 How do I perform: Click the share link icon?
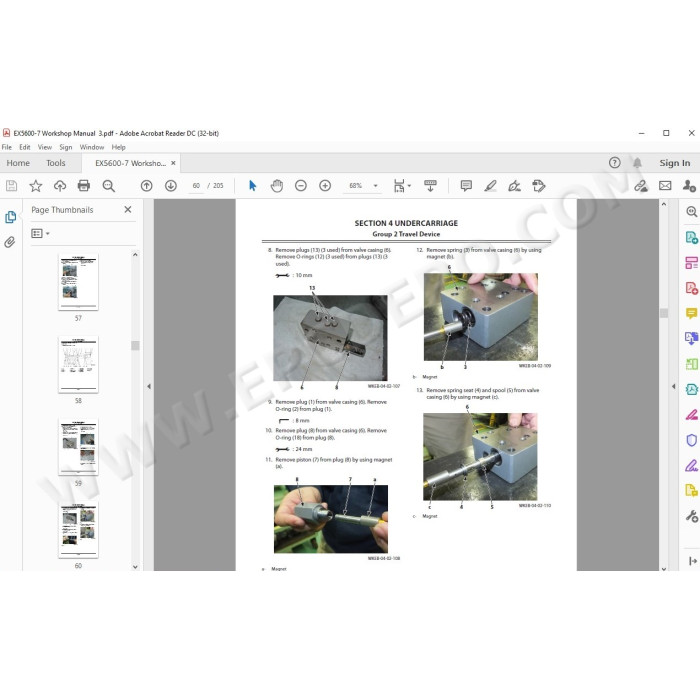(641, 186)
